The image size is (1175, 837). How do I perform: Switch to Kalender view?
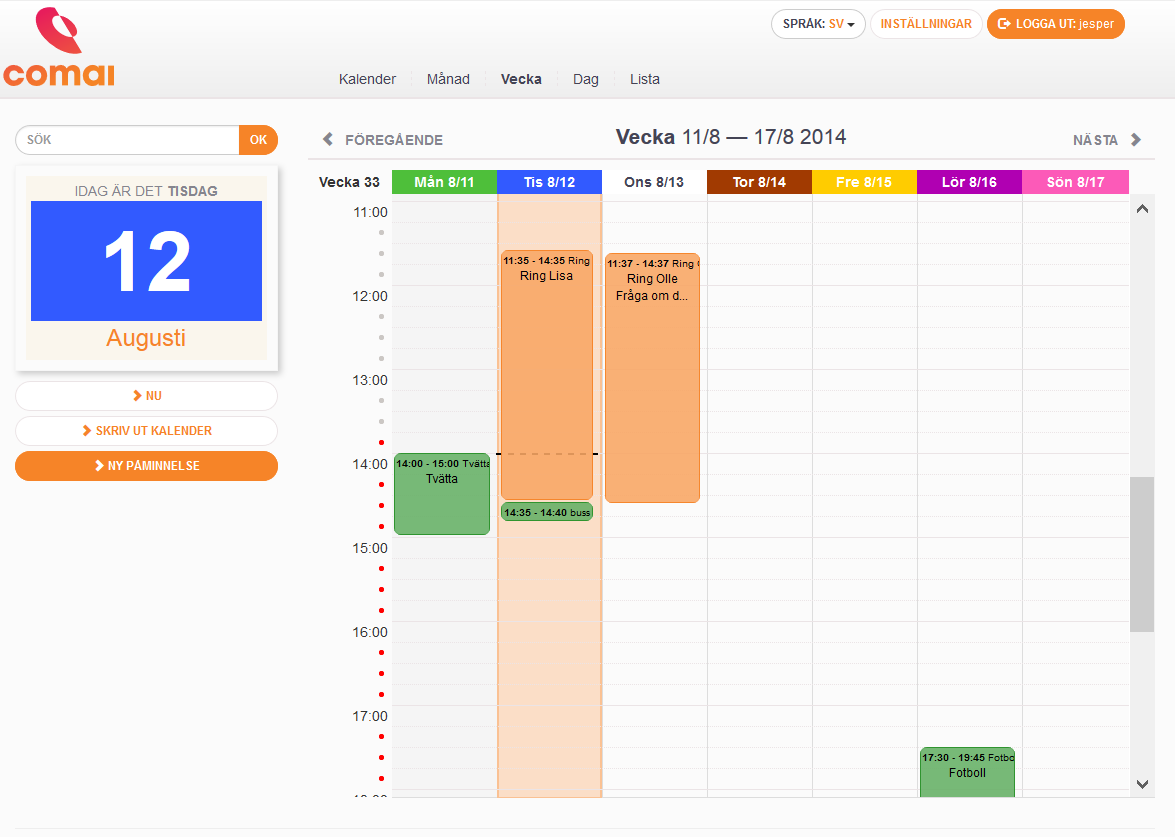367,79
